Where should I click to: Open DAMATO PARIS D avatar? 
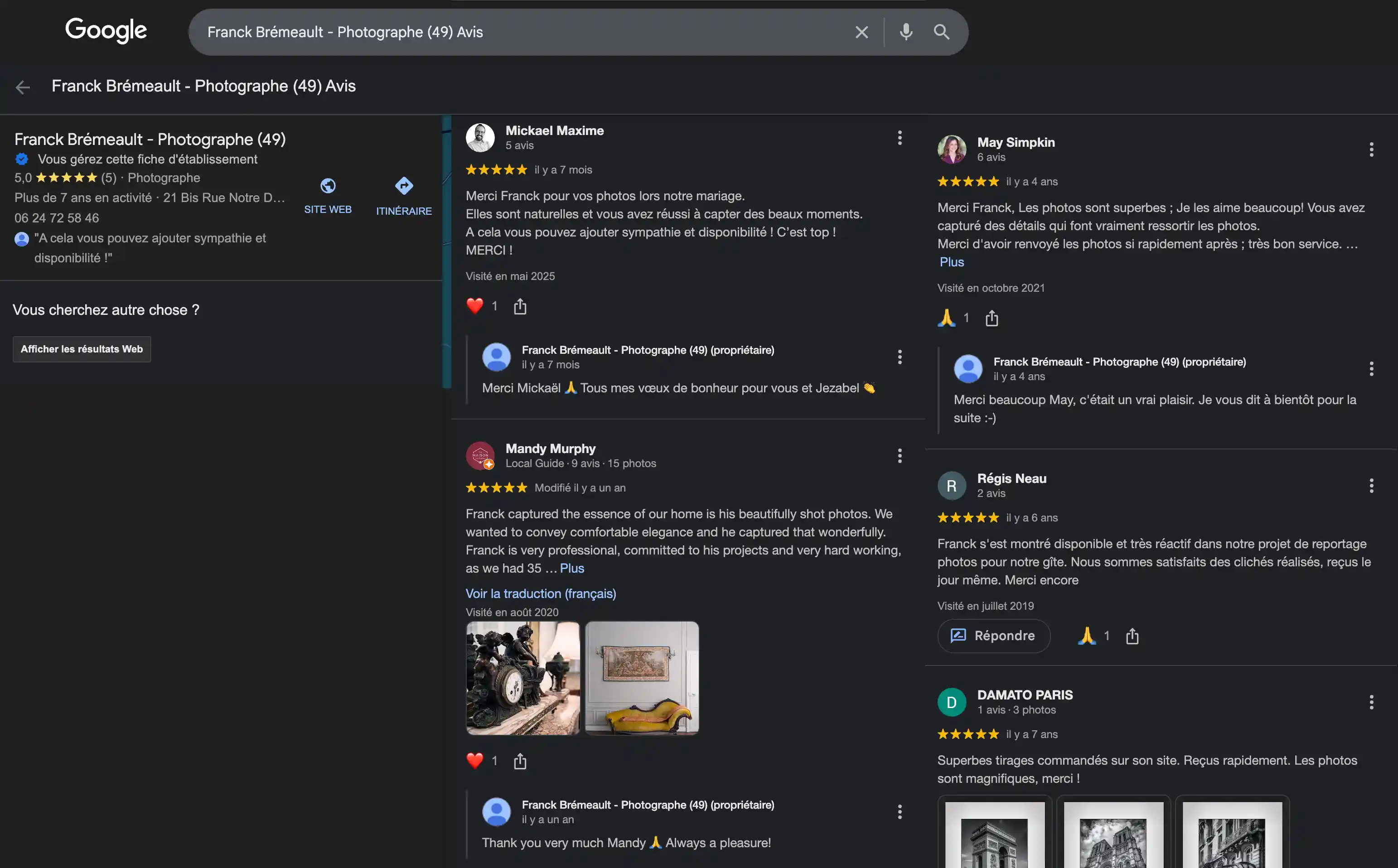point(952,702)
